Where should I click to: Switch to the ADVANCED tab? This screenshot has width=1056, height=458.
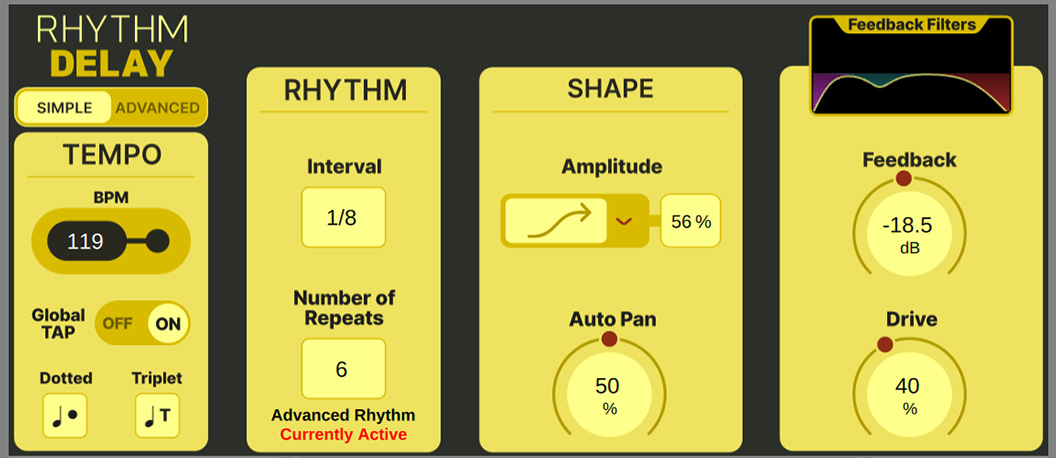point(157,108)
